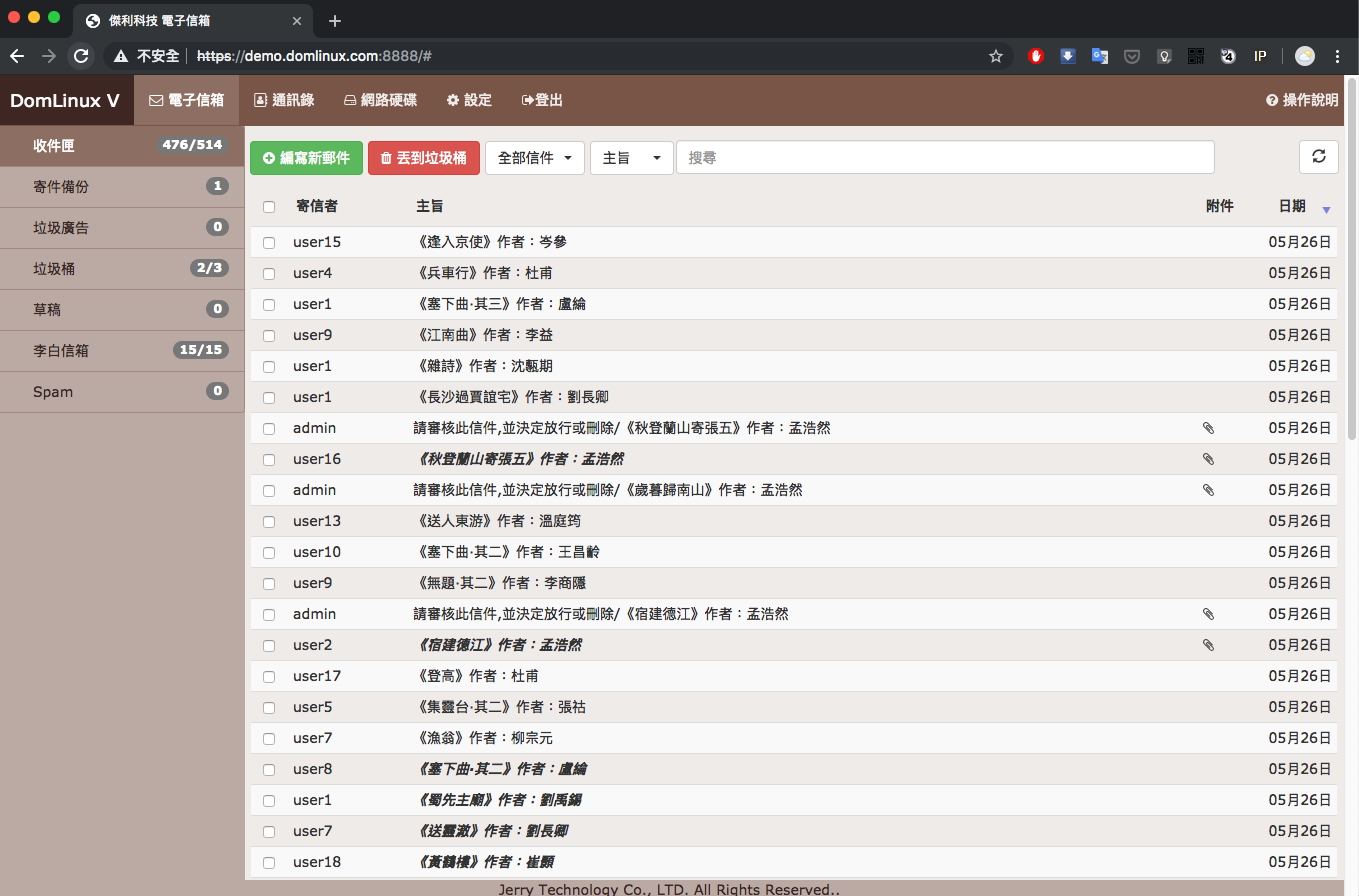Compose a new email with 編寫新郵件
Screen dimensions: 1359x896
tap(306, 157)
